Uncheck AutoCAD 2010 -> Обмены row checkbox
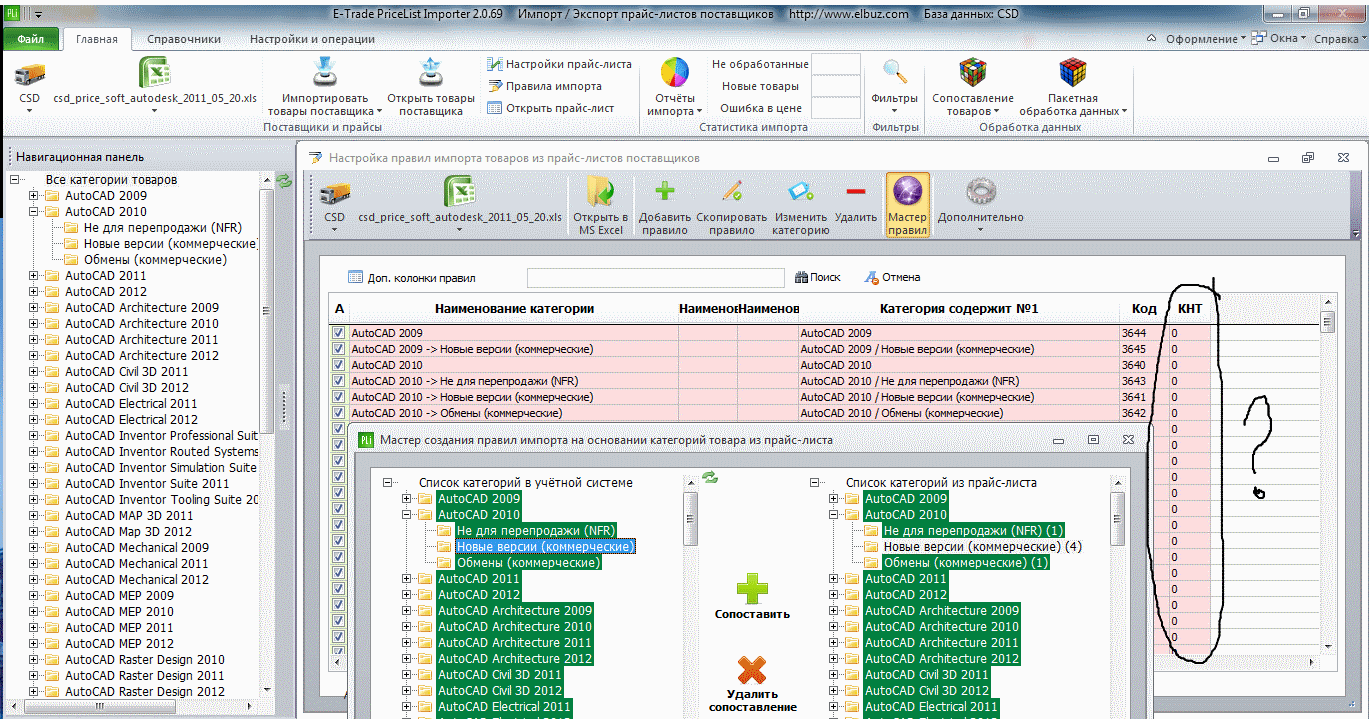This screenshot has height=719, width=1369. coord(338,413)
